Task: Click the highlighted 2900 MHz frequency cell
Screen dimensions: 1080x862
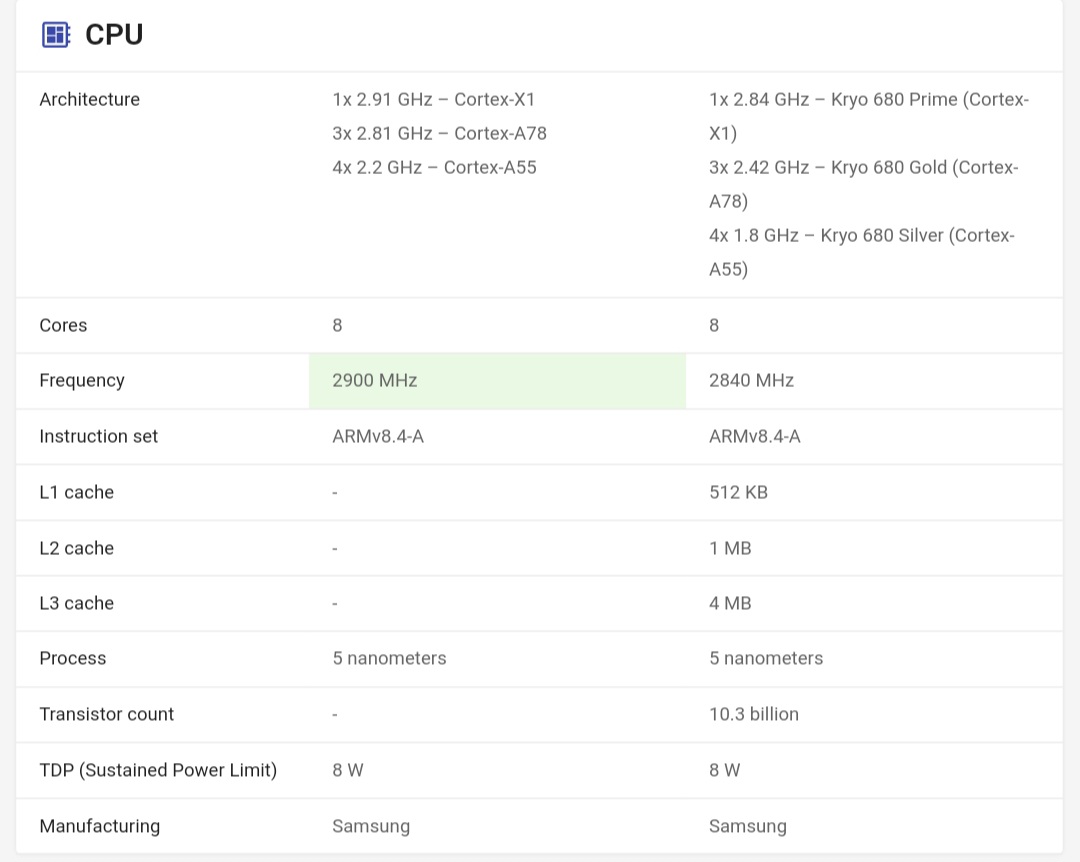Action: pyautogui.click(x=497, y=381)
